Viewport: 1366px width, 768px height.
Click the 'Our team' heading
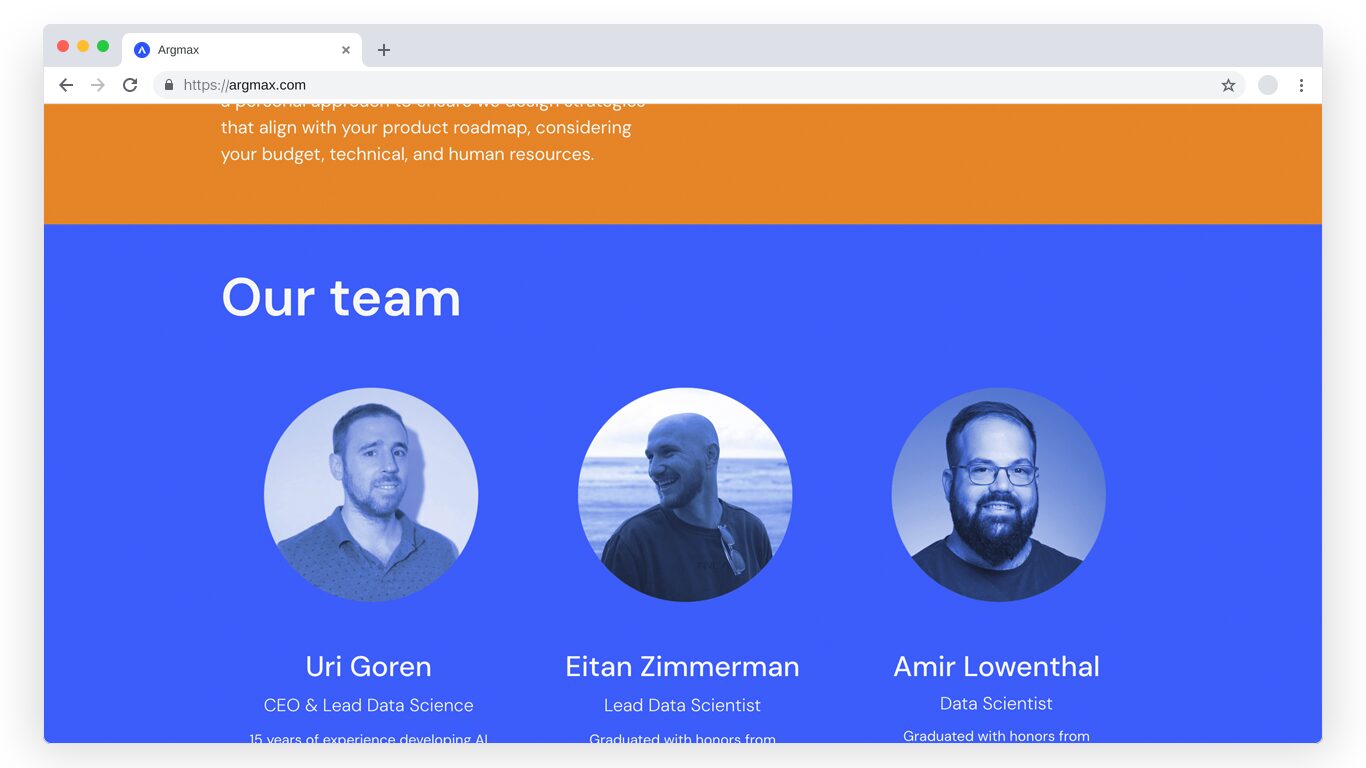[x=341, y=298]
